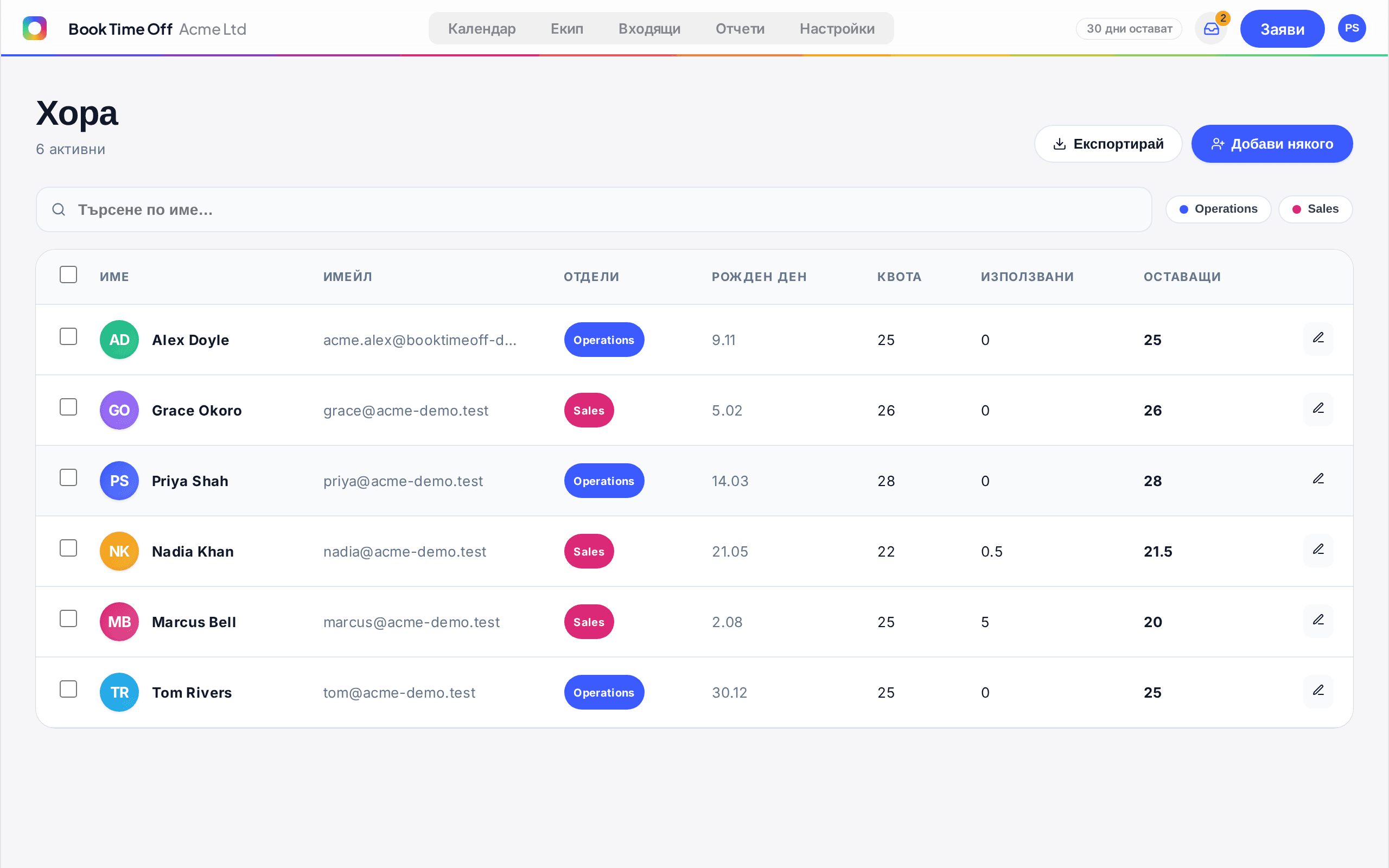
Task: Open edit for Nadia Khan's record
Action: (1318, 551)
